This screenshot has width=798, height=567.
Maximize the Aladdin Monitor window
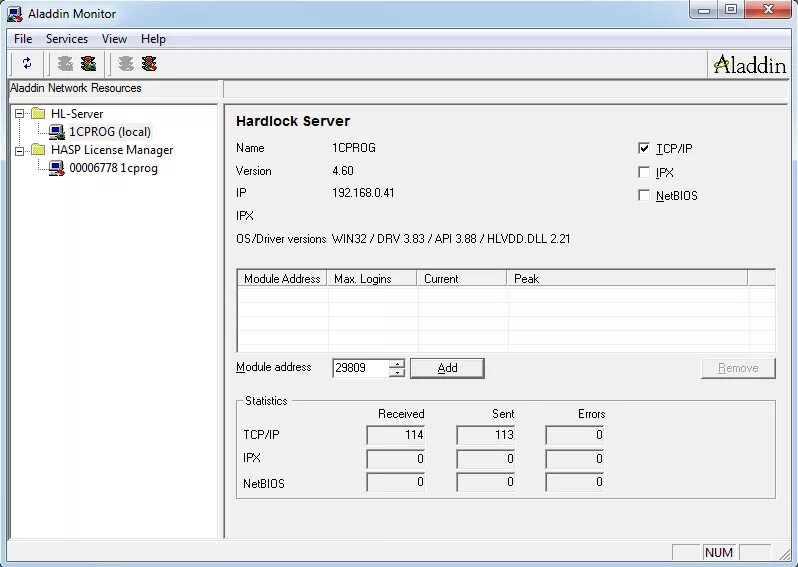[731, 10]
